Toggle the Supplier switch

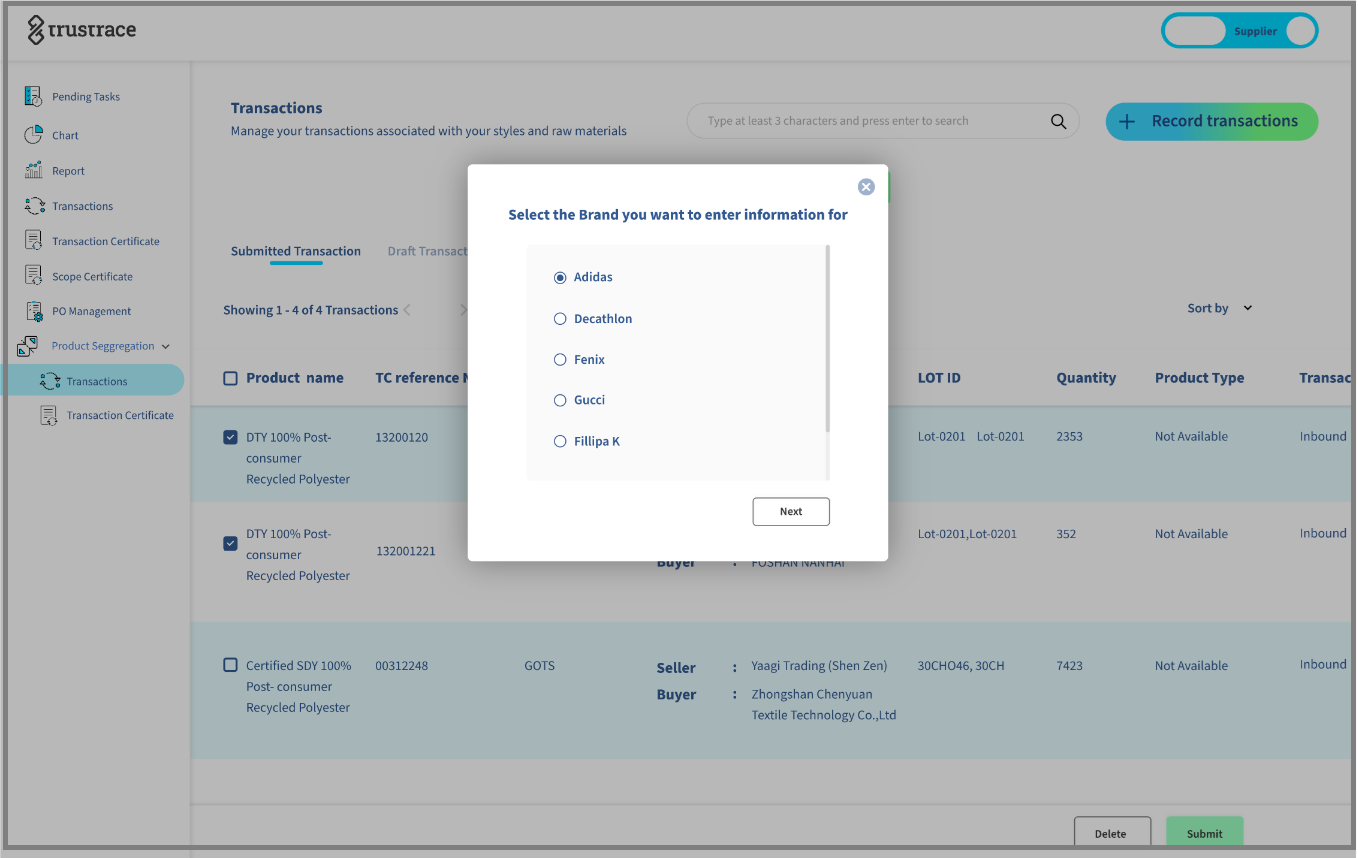[x=1240, y=31]
